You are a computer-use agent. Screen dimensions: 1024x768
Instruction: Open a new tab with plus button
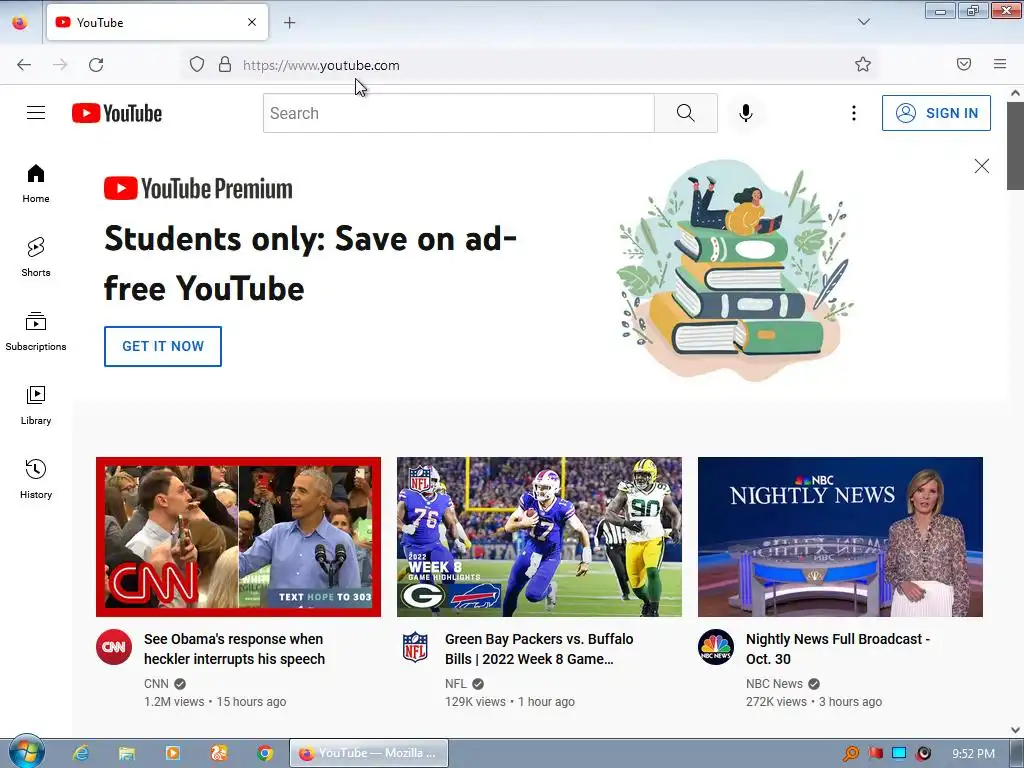tap(289, 23)
